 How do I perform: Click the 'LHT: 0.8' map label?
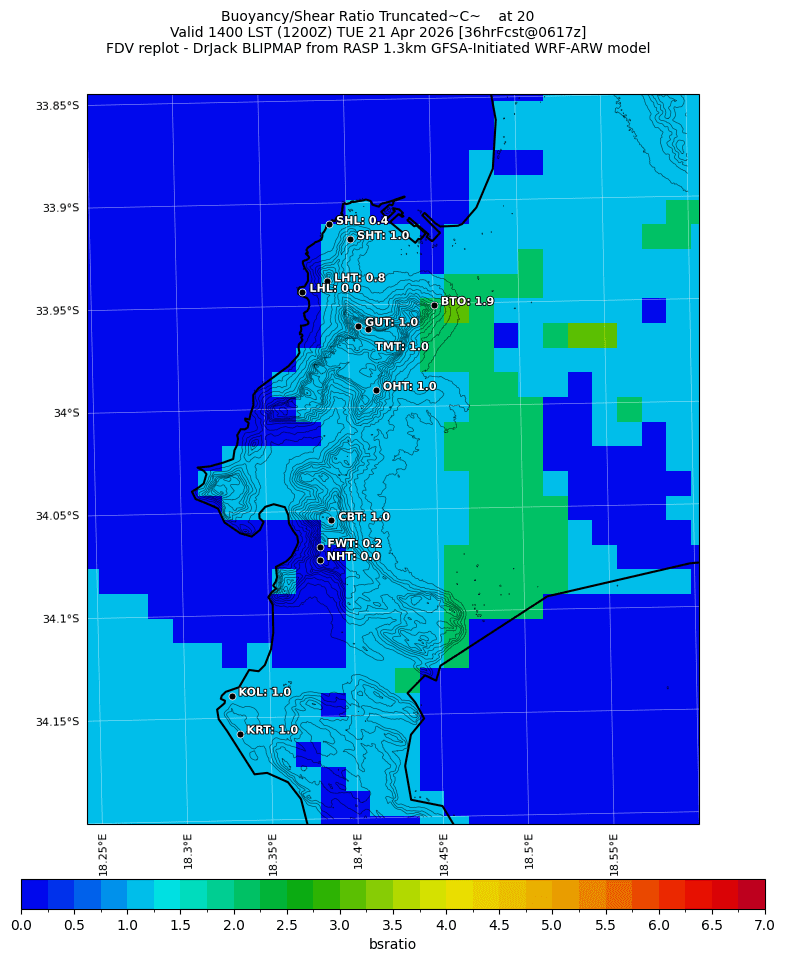pyautogui.click(x=359, y=278)
